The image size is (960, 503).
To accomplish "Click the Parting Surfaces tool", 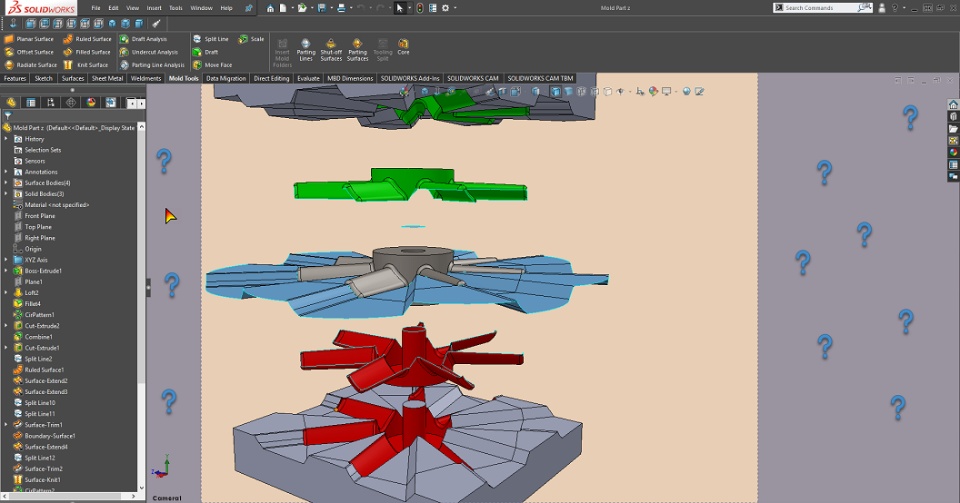I will [357, 50].
